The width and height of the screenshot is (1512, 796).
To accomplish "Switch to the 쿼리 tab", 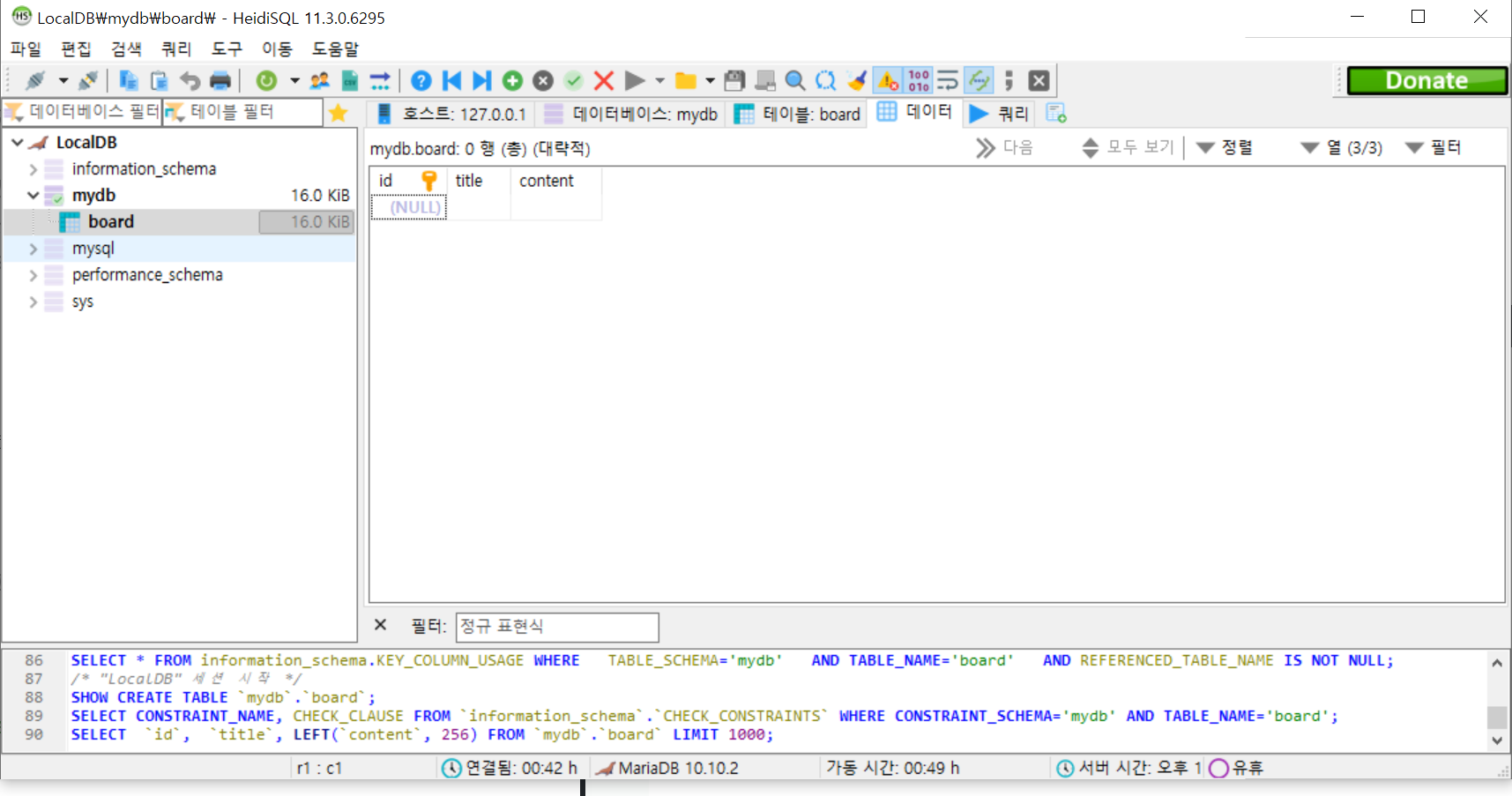I will [x=999, y=114].
